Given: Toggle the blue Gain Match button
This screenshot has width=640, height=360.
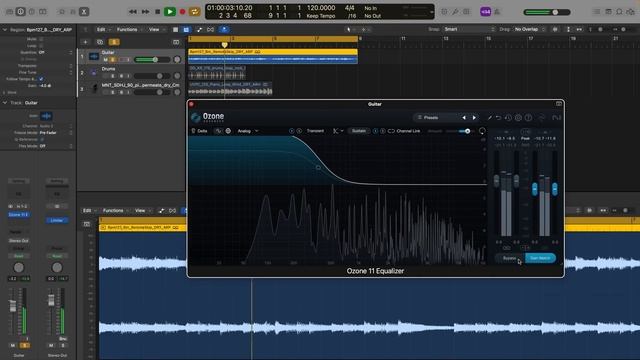Looking at the screenshot, I should [540, 258].
